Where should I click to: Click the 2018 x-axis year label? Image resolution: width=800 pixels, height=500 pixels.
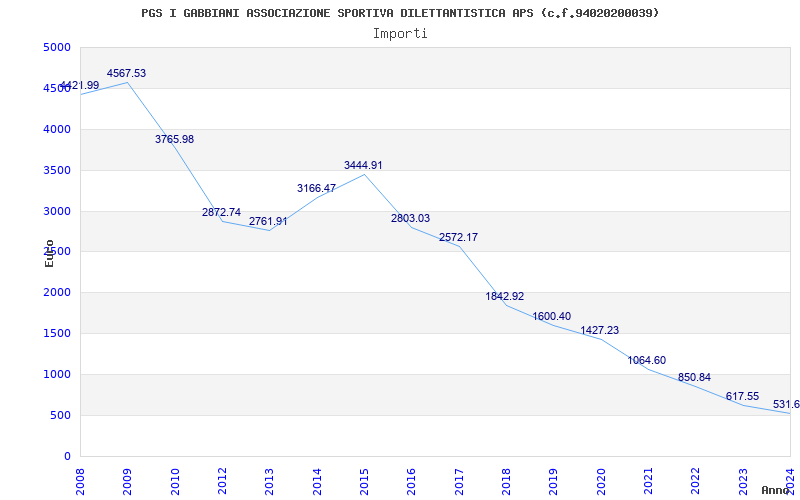point(506,482)
